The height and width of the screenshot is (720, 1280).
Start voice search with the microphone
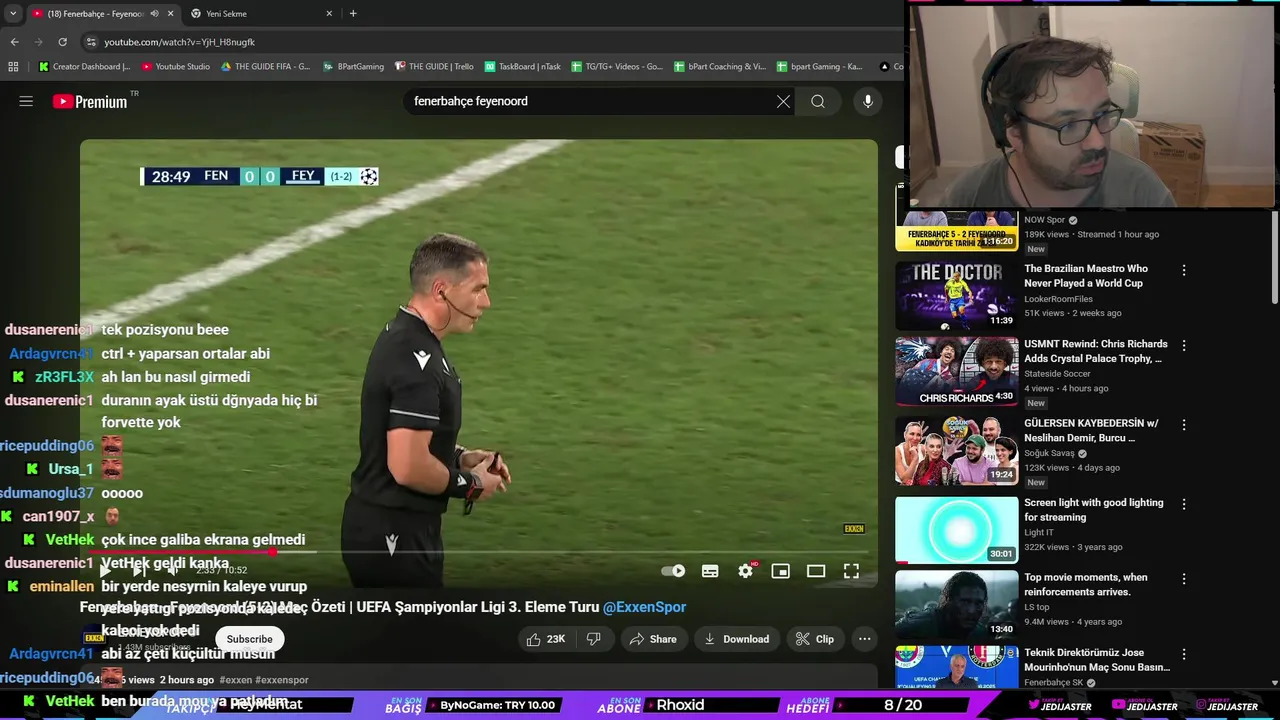pos(867,101)
